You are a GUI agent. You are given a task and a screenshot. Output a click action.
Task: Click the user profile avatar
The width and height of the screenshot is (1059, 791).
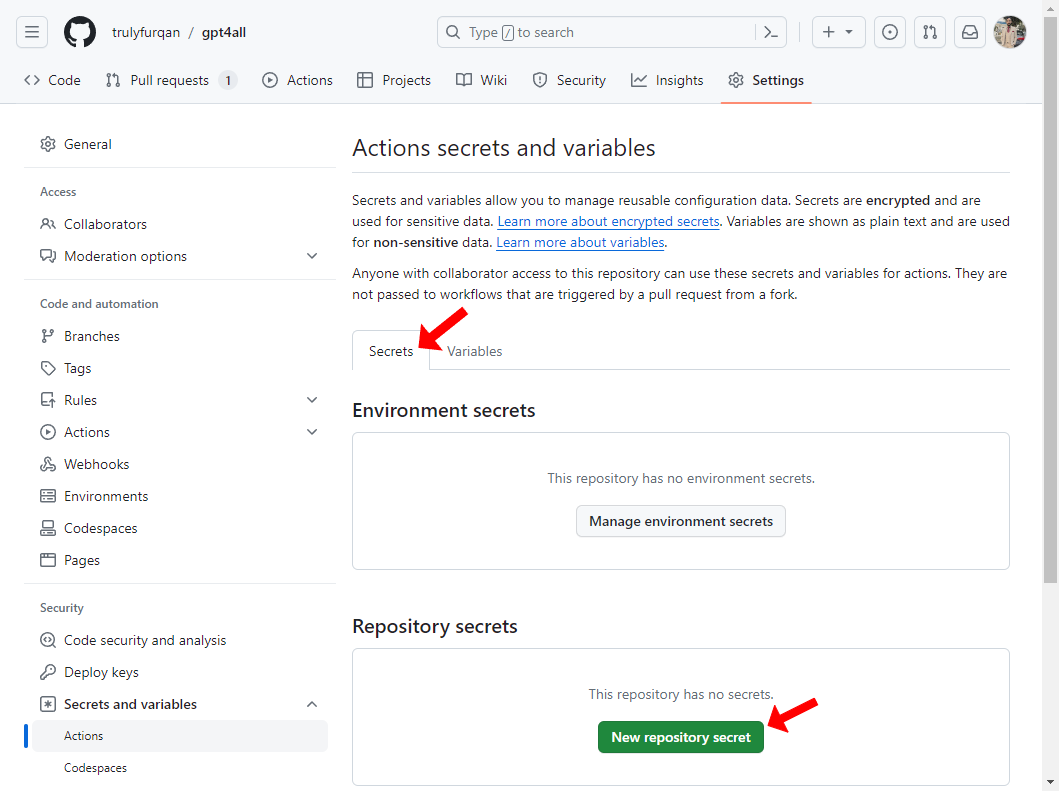click(x=1010, y=32)
